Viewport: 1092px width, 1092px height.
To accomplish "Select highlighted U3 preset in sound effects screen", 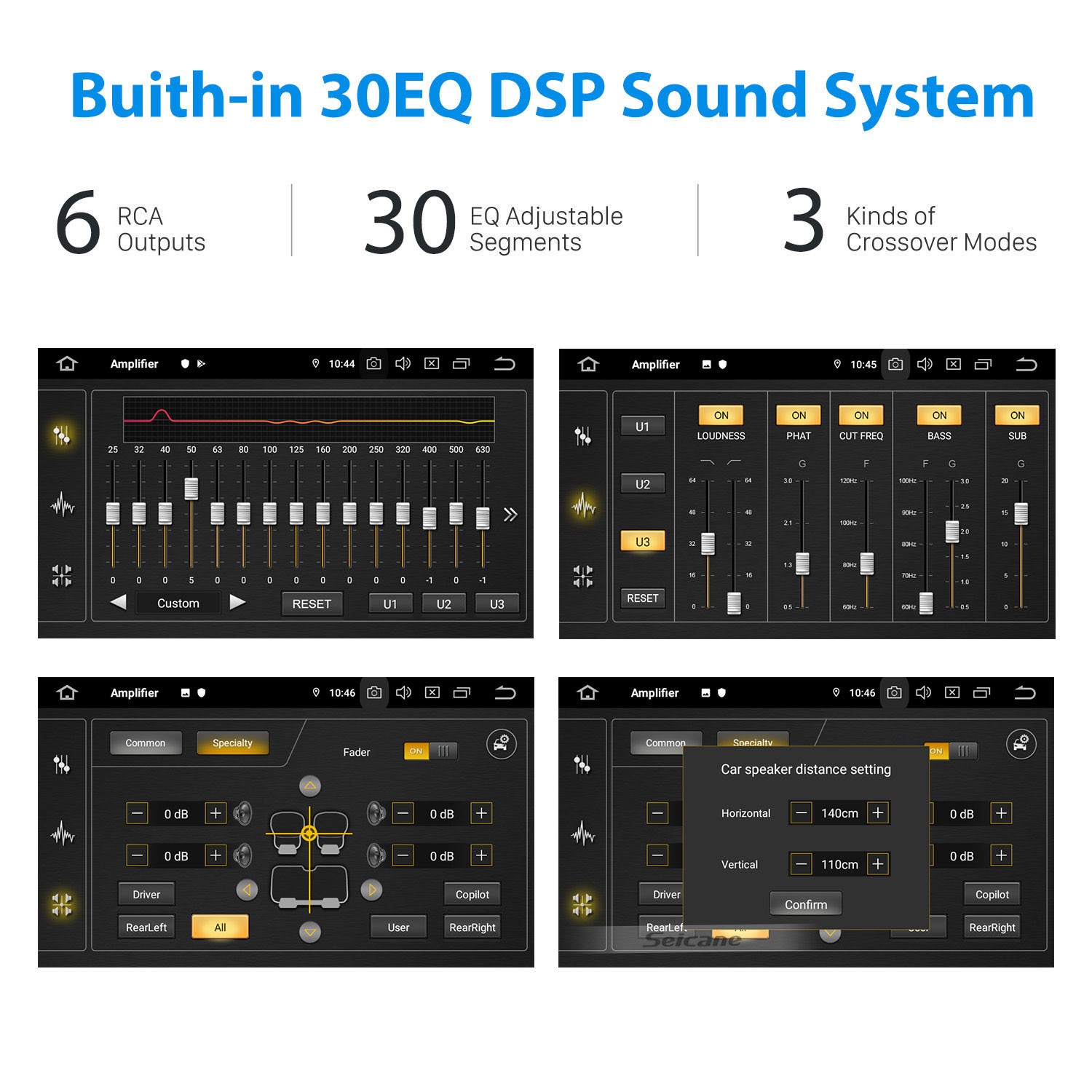I will point(642,542).
